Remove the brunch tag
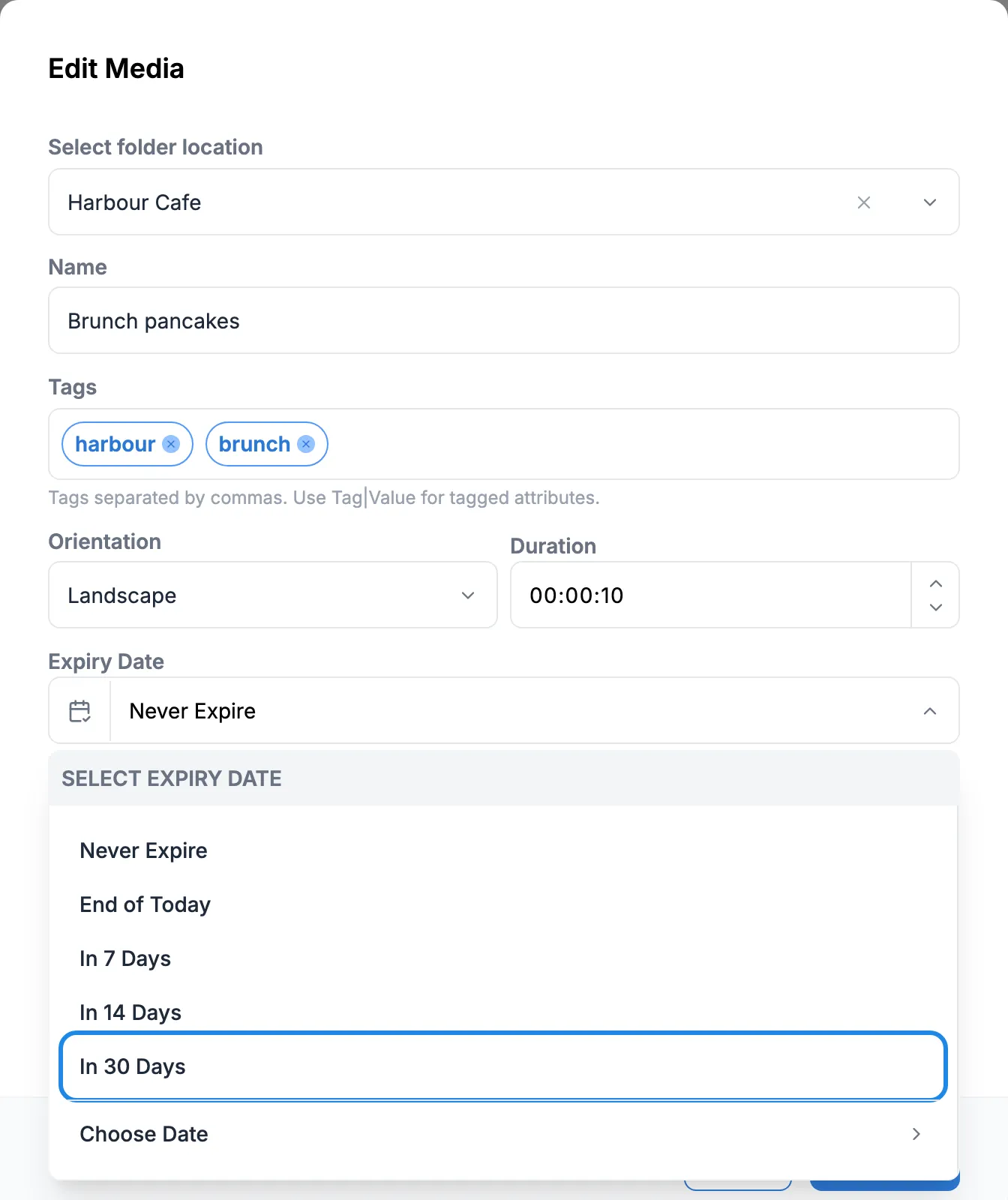The width and height of the screenshot is (1008, 1200). click(306, 444)
